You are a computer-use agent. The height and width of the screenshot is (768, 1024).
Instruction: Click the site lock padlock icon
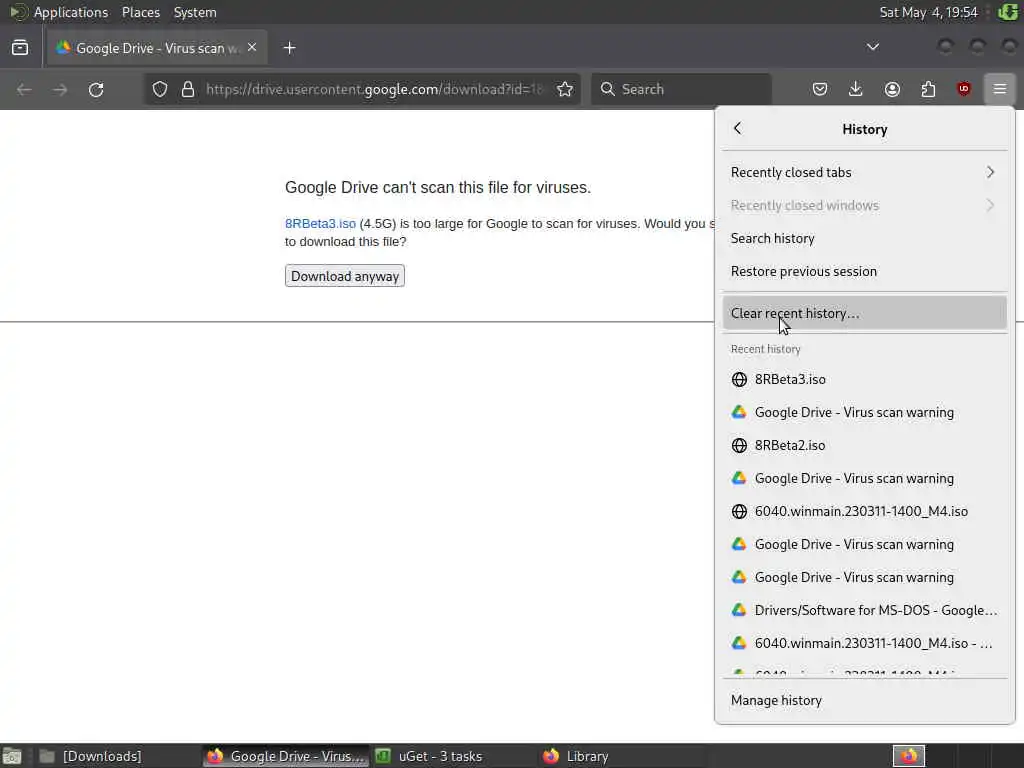[188, 89]
